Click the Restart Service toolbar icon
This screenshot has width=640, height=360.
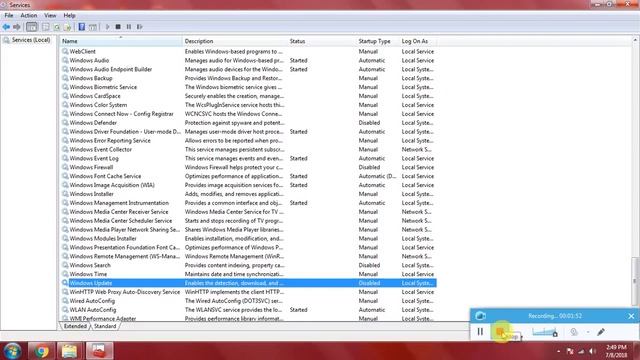tap(140, 27)
